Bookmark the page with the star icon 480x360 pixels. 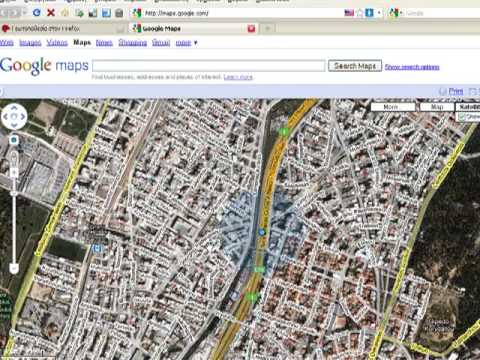(360, 13)
